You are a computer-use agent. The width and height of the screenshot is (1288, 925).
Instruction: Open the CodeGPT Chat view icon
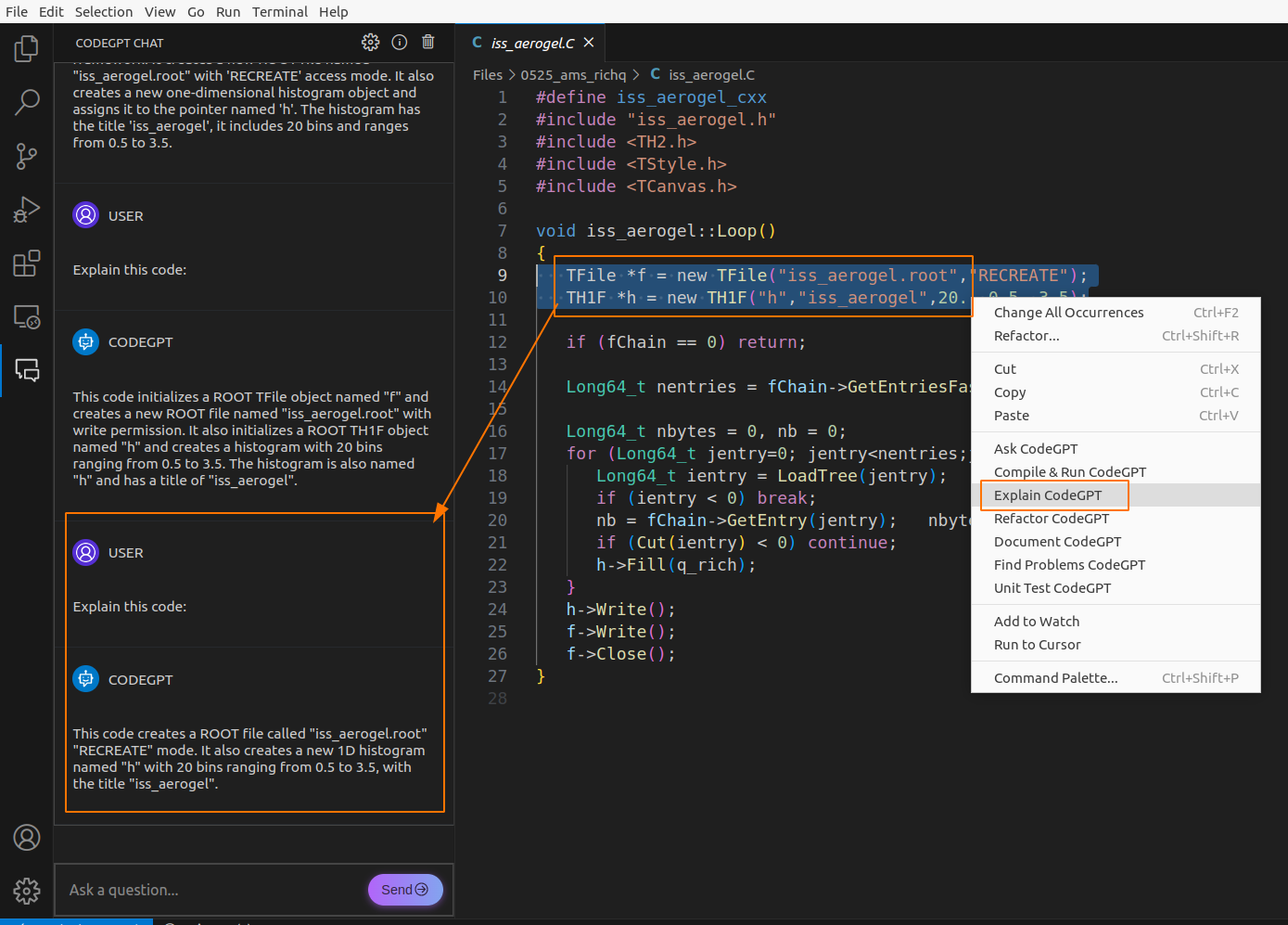click(27, 371)
